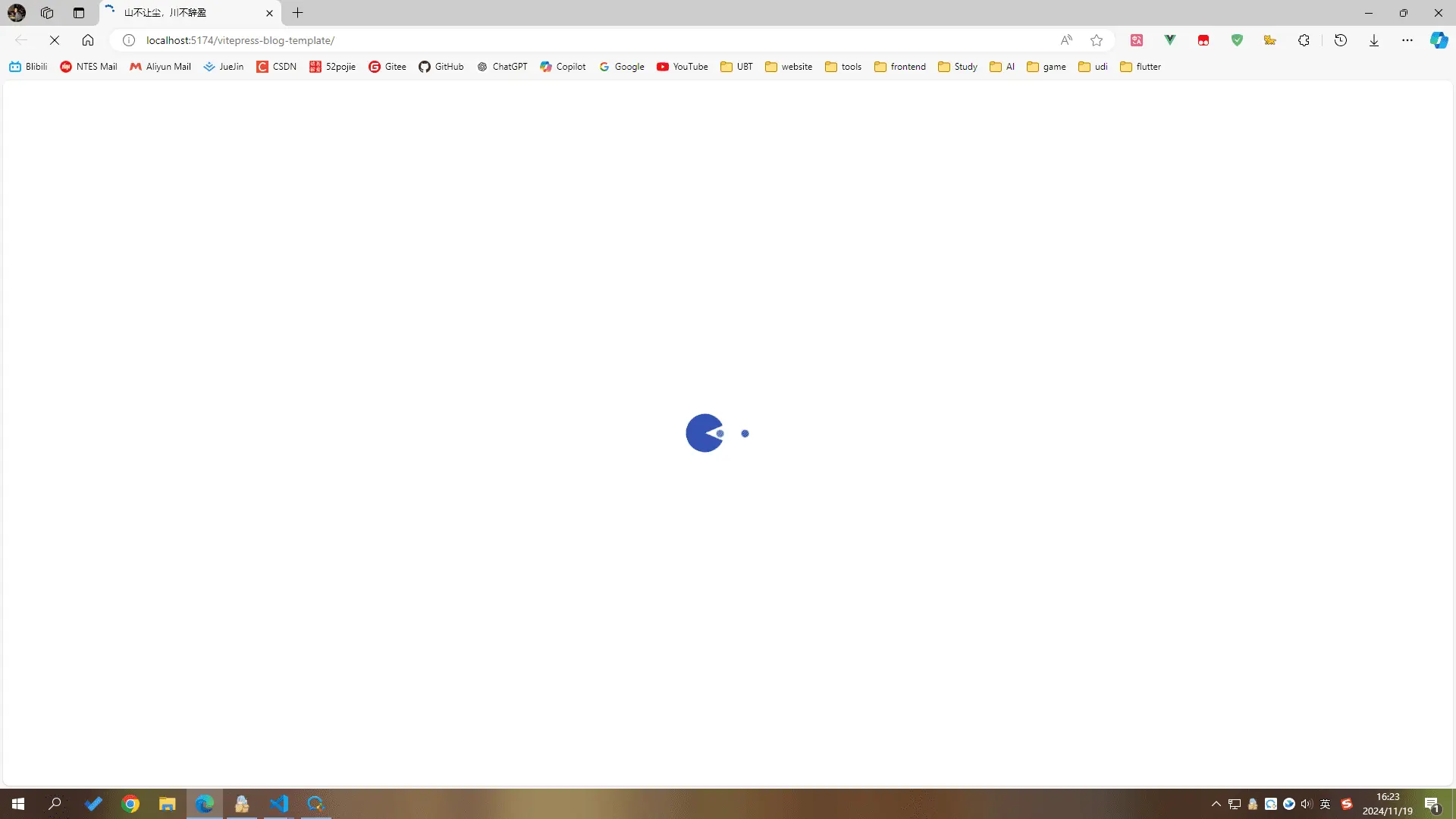Open VS Code from the taskbar
Image resolution: width=1456 pixels, height=819 pixels.
tap(279, 804)
